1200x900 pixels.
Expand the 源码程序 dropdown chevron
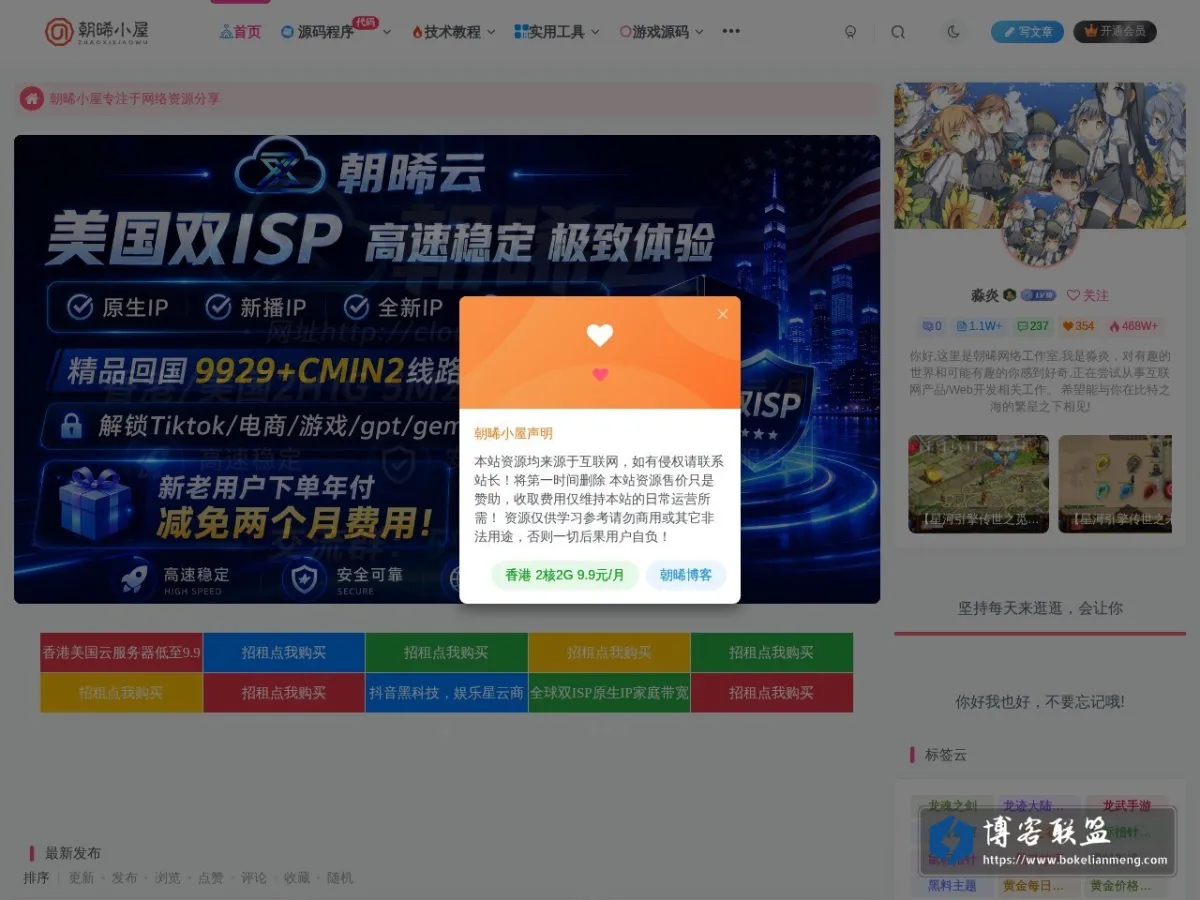pos(387,32)
